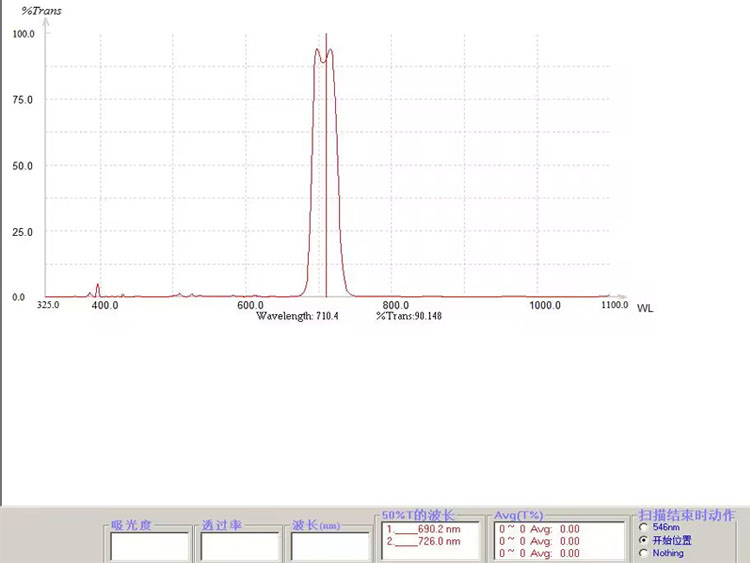Screen dimensions: 750x563
Task: Click the second Avg(T%) range row
Action: tap(539, 541)
